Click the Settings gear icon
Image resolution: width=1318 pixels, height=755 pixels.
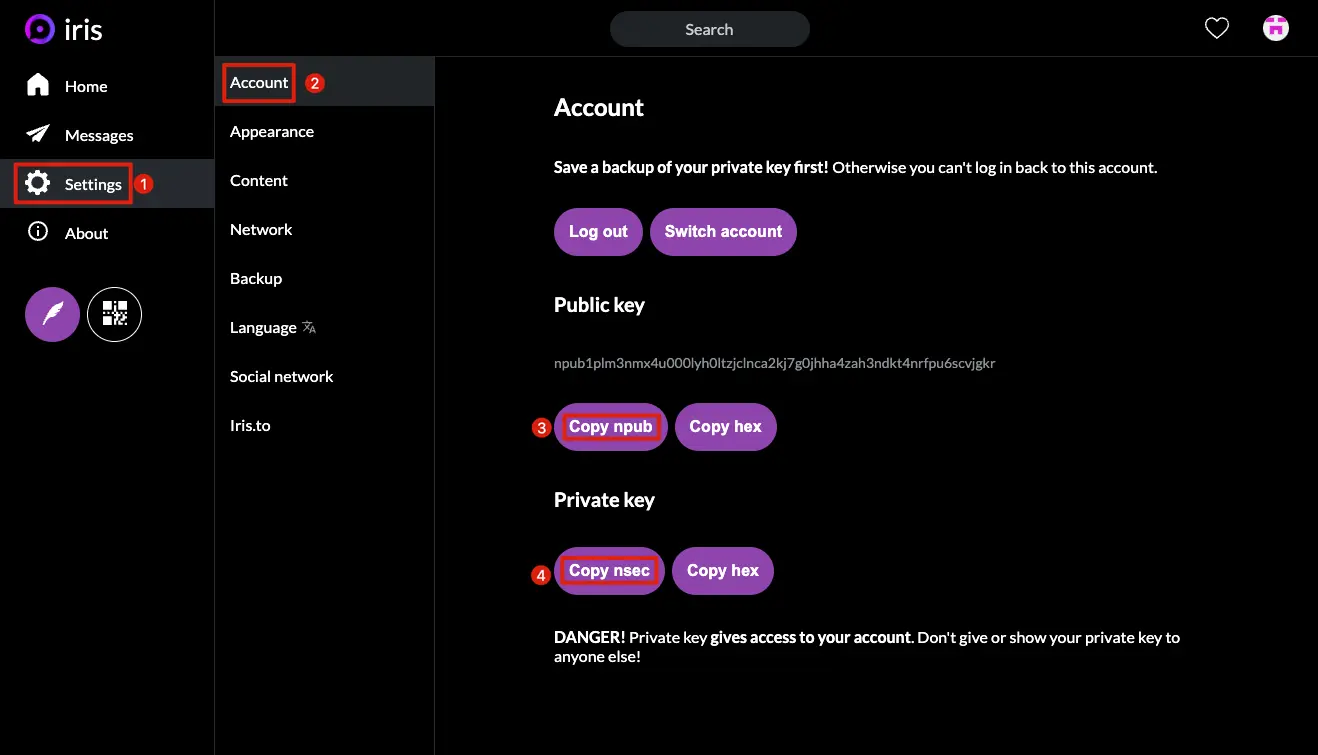37,184
